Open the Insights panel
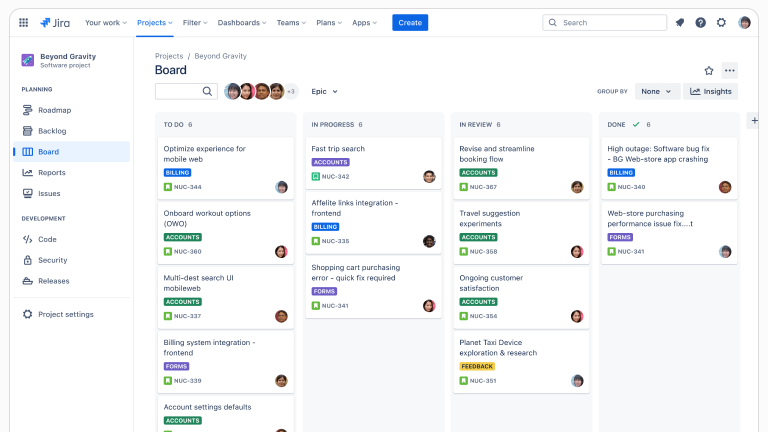 (711, 91)
